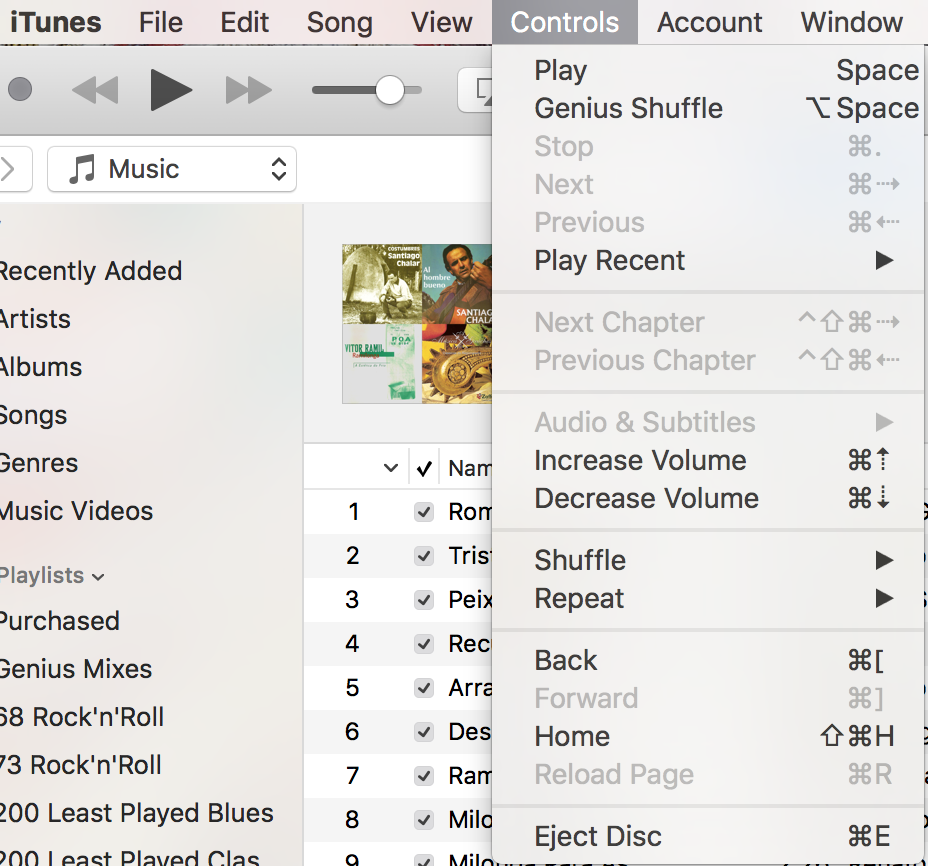The height and width of the screenshot is (866, 928).
Task: Open the Window menu
Action: point(852,22)
